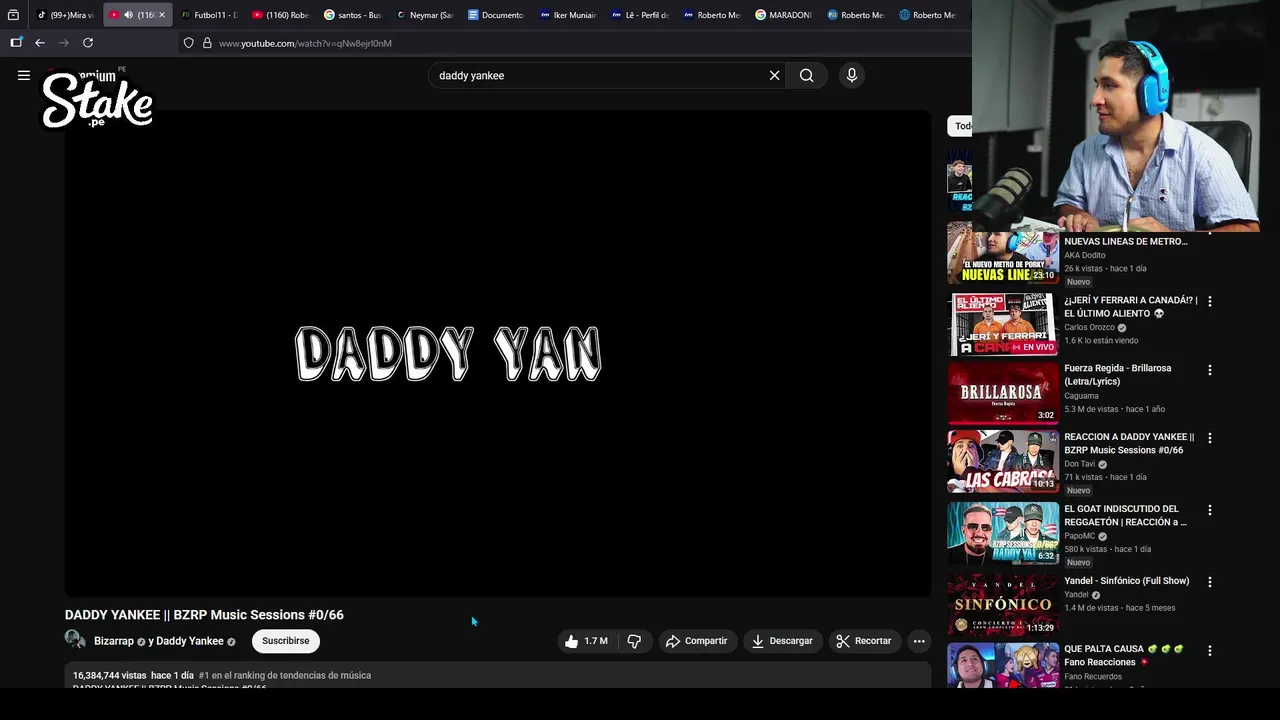Download the video with Descargar
Image resolution: width=1280 pixels, height=720 pixels.
pos(782,641)
